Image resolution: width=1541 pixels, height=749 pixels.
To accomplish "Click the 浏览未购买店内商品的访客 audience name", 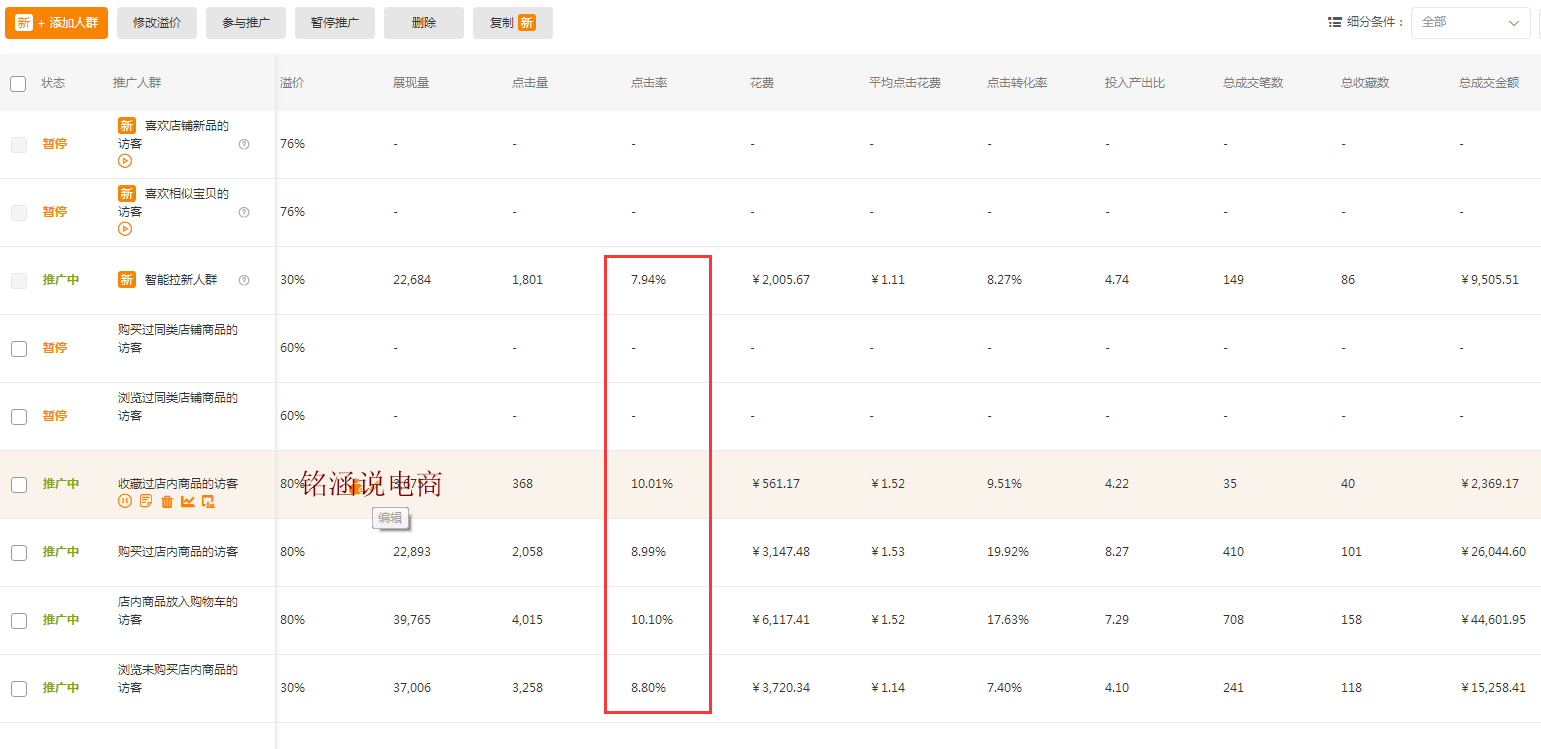I will [x=178, y=679].
